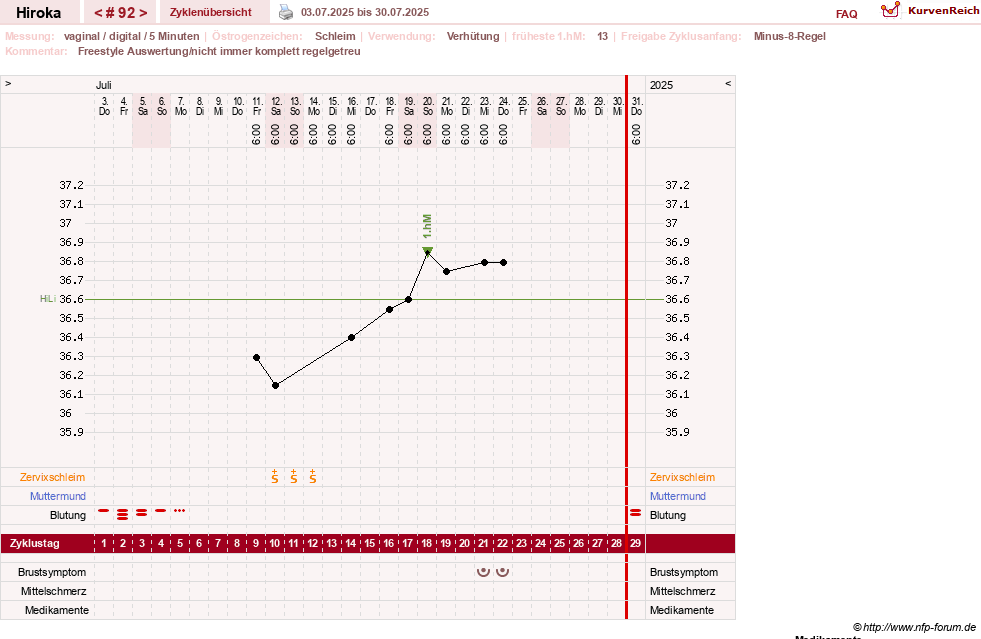This screenshot has width=981, height=639.
Task: Click the Hiroka user name tab
Action: [x=39, y=13]
